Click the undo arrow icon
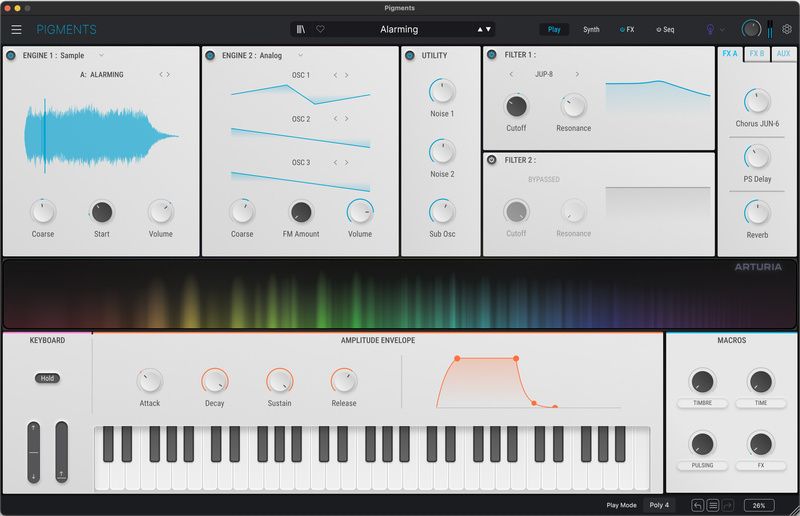The image size is (800, 516). coord(697,505)
